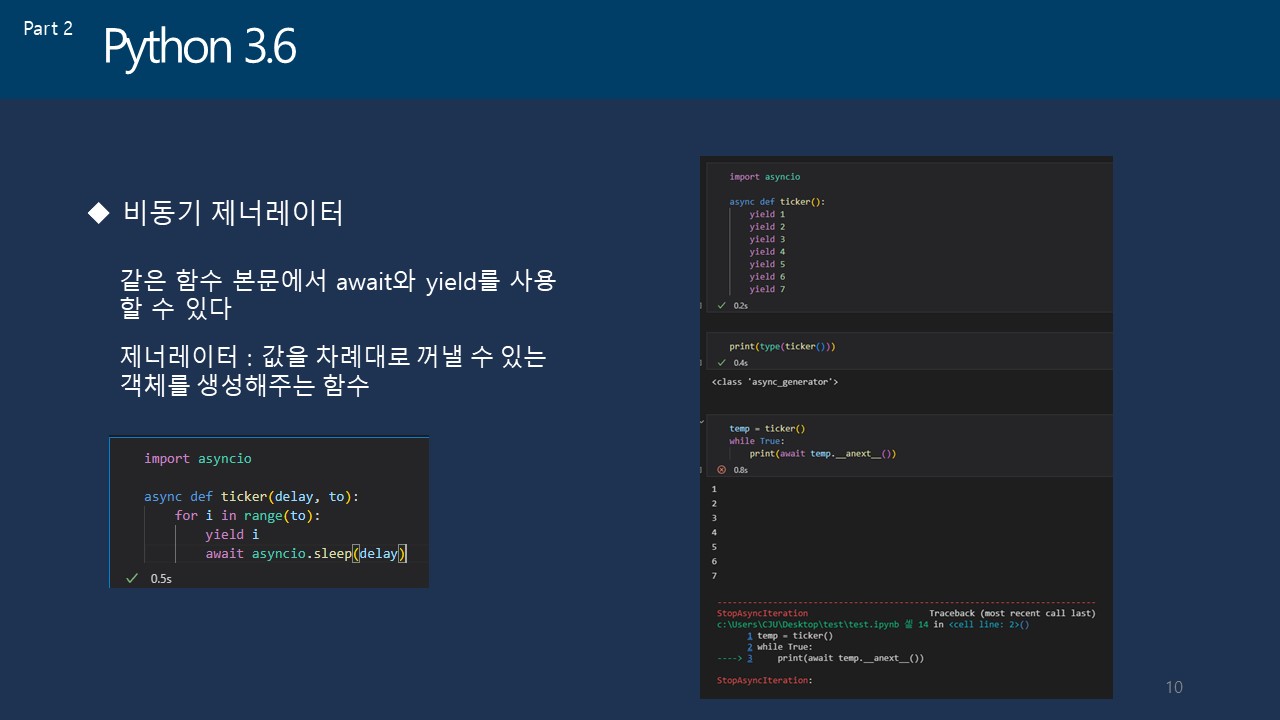Click success checkmark next to 0.4s
1280x720 pixels.
(721, 363)
